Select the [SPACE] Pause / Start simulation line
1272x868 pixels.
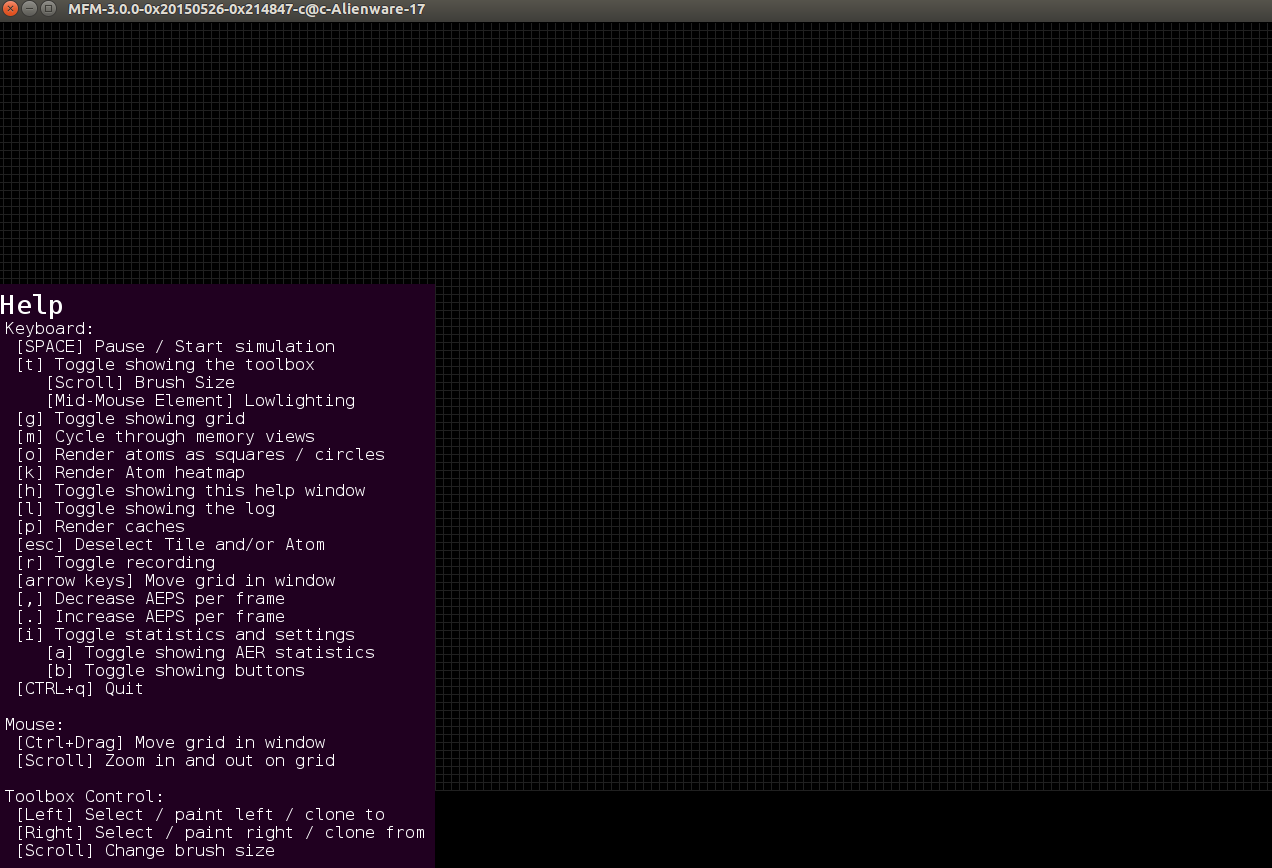click(x=175, y=347)
